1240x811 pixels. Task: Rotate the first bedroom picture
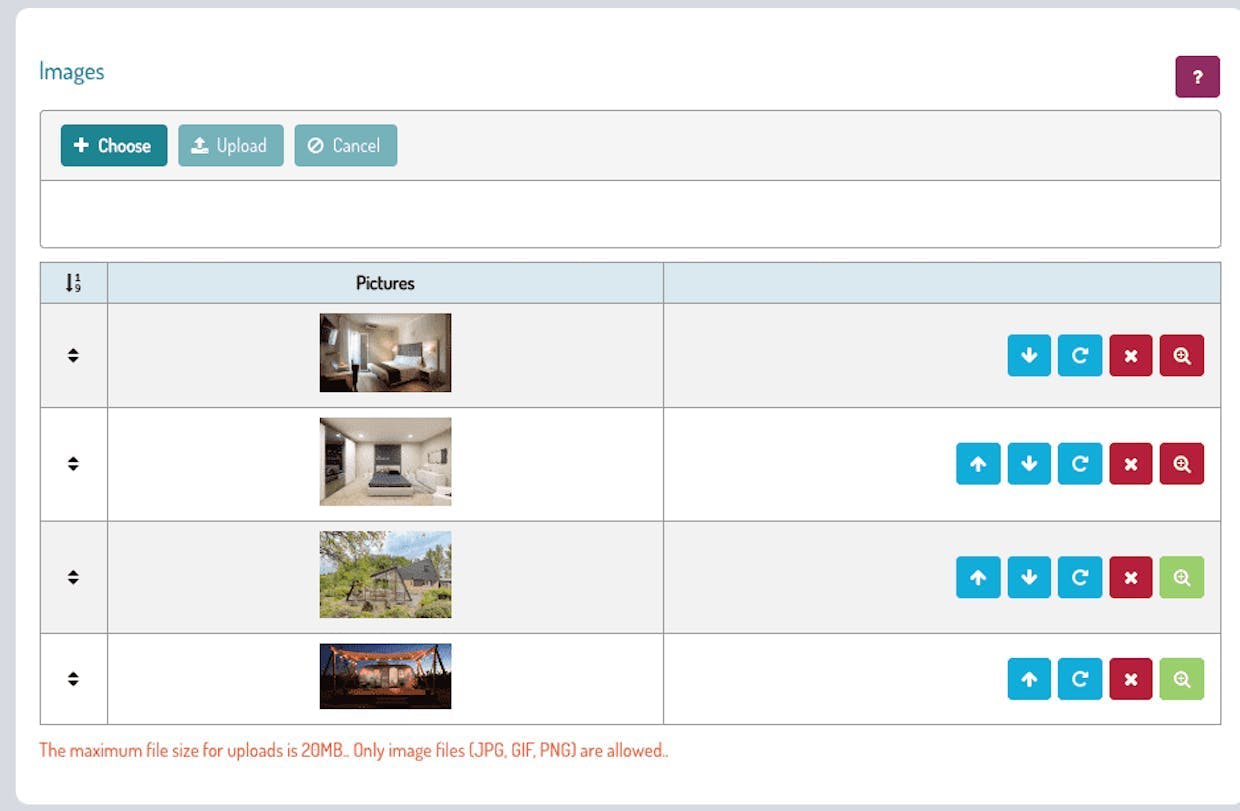point(1080,355)
